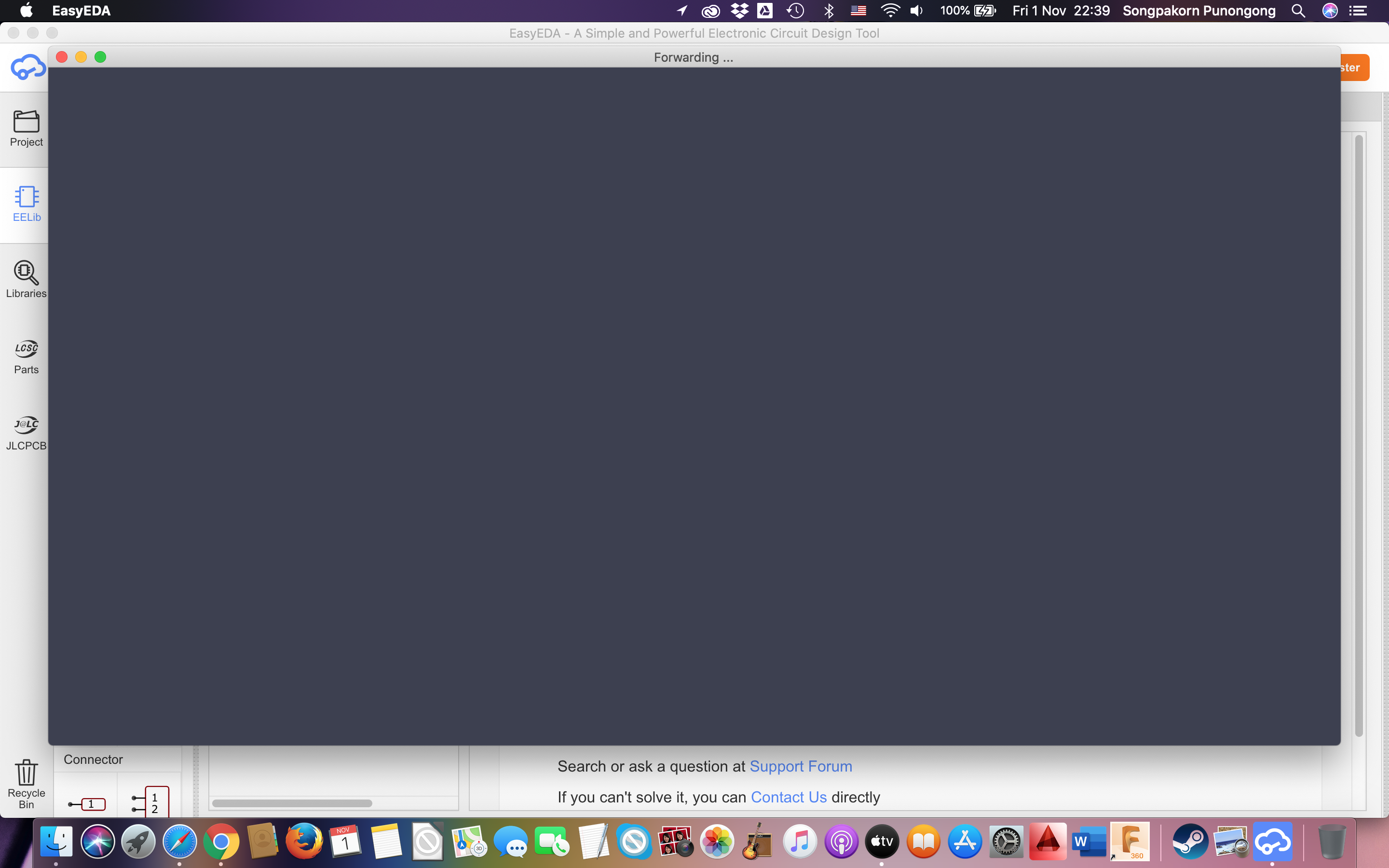Open FaceTime from the Dock
Screen dimensions: 1389x868
click(552, 841)
